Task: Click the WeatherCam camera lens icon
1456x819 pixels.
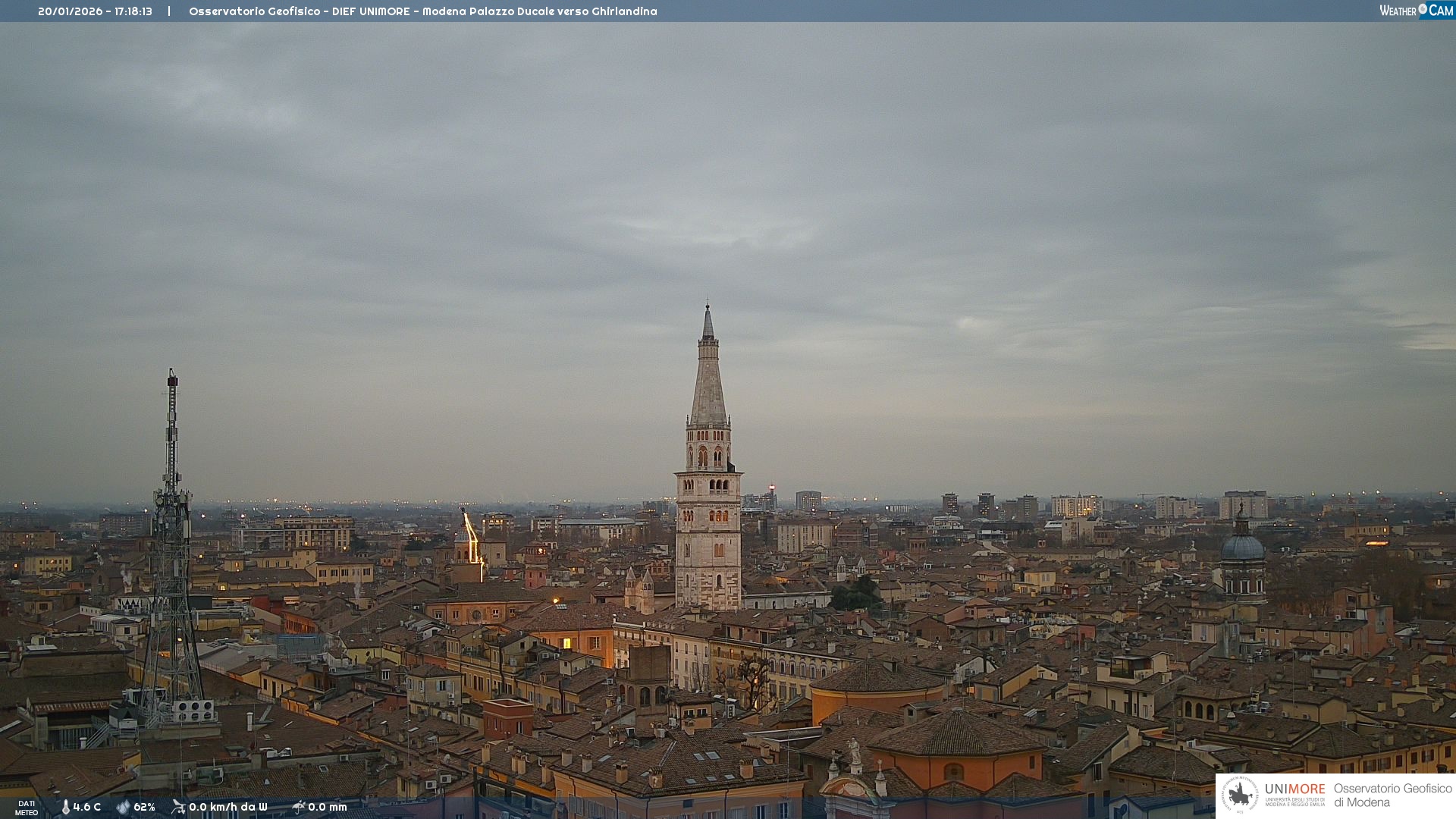Action: (1423, 9)
